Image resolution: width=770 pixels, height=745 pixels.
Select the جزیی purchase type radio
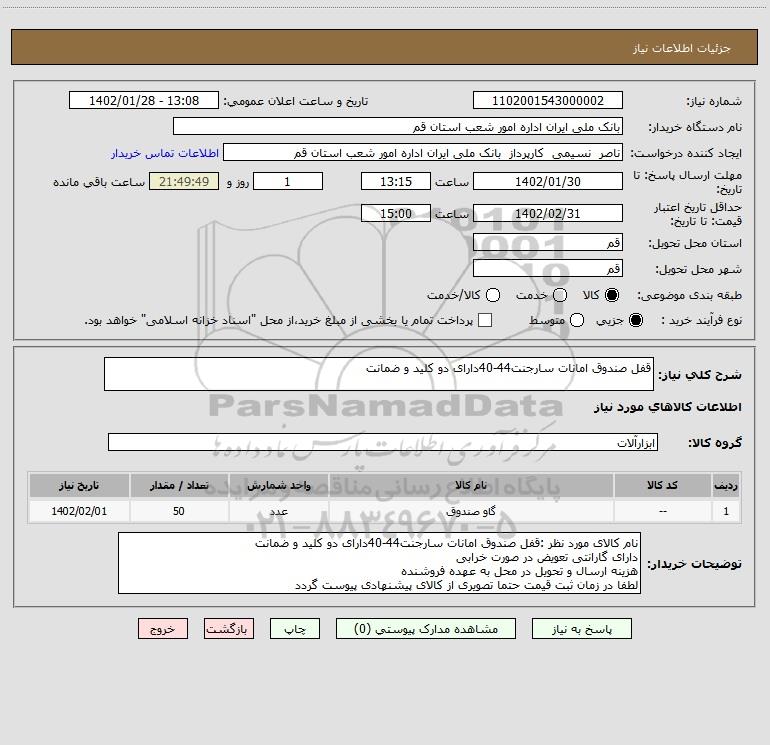click(636, 320)
